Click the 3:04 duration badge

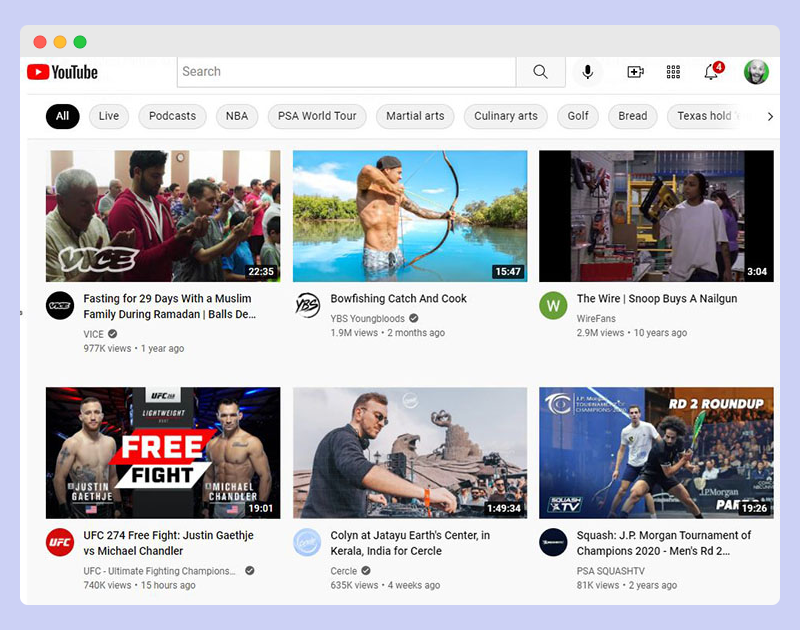tap(757, 271)
